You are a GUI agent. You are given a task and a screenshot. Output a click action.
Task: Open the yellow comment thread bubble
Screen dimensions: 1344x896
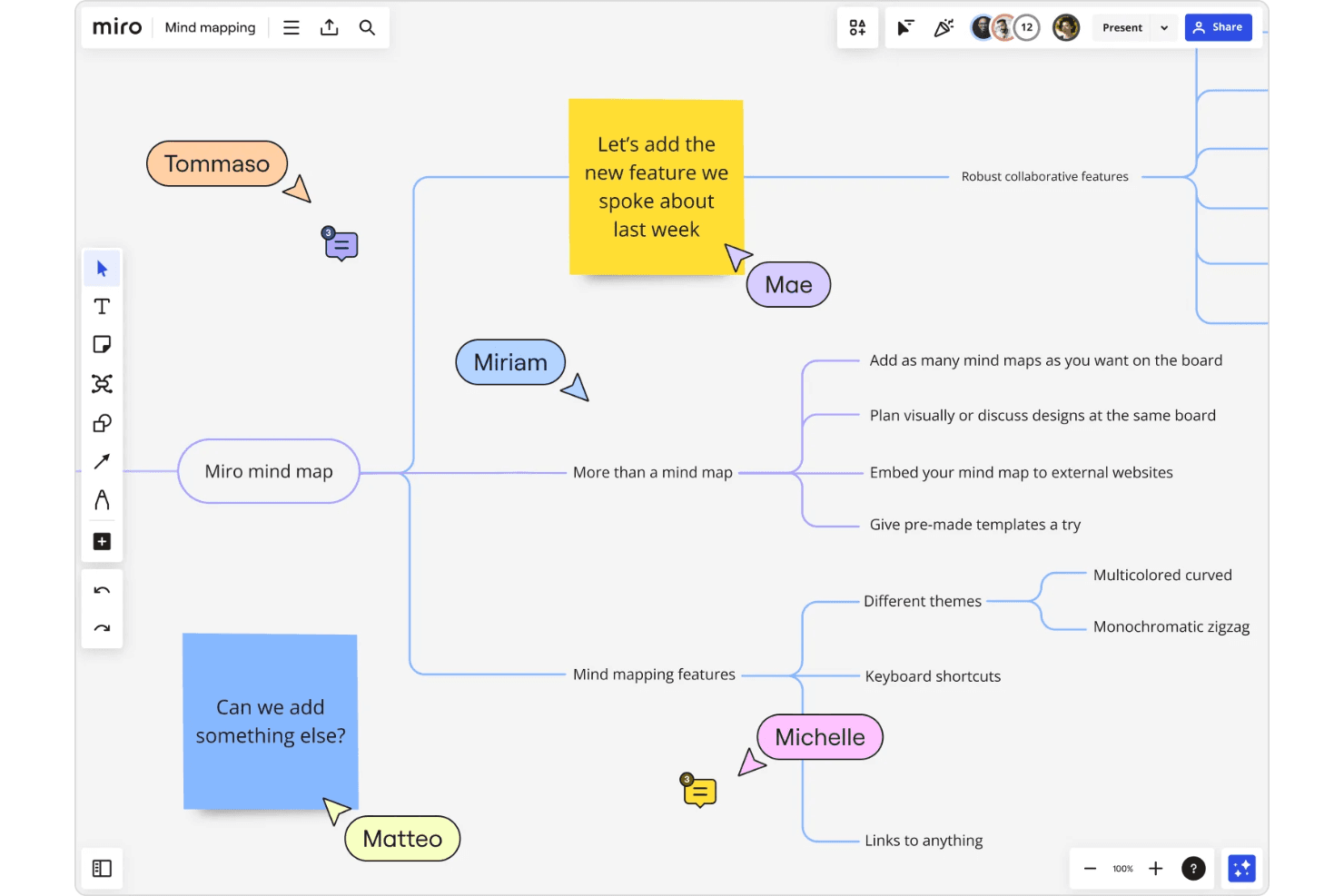click(699, 792)
